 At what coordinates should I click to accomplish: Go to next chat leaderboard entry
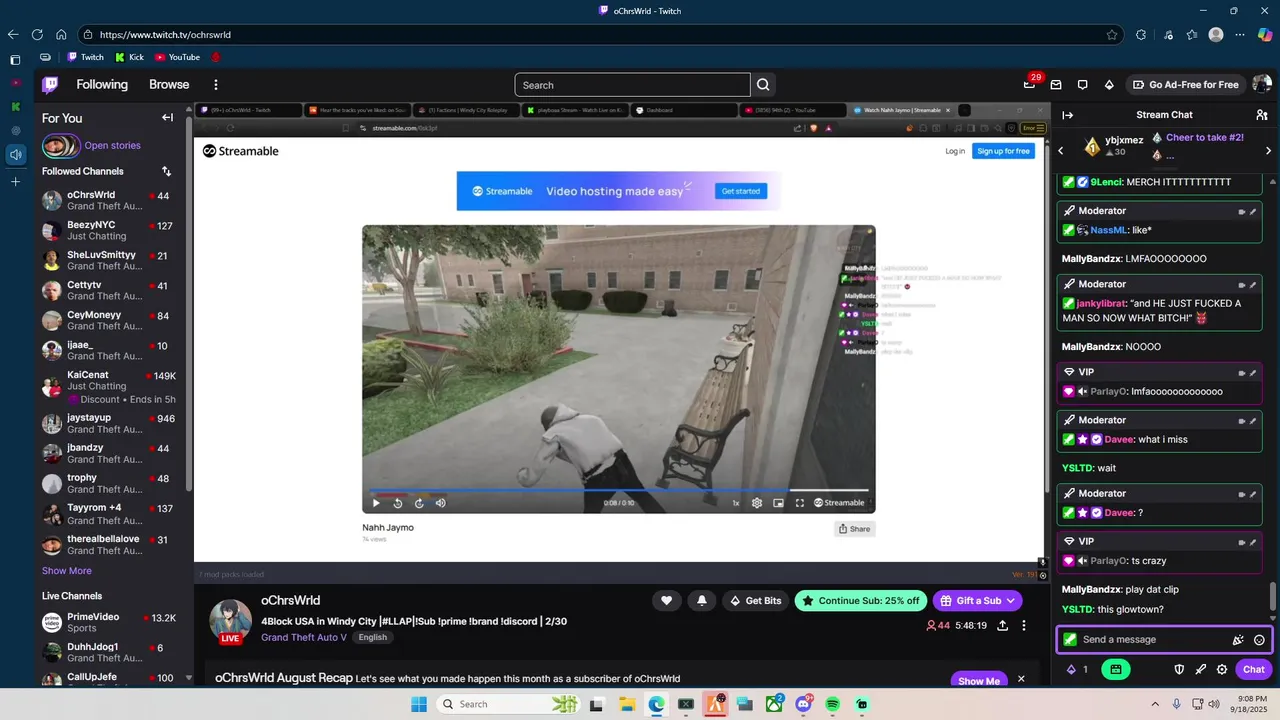tap(1268, 151)
